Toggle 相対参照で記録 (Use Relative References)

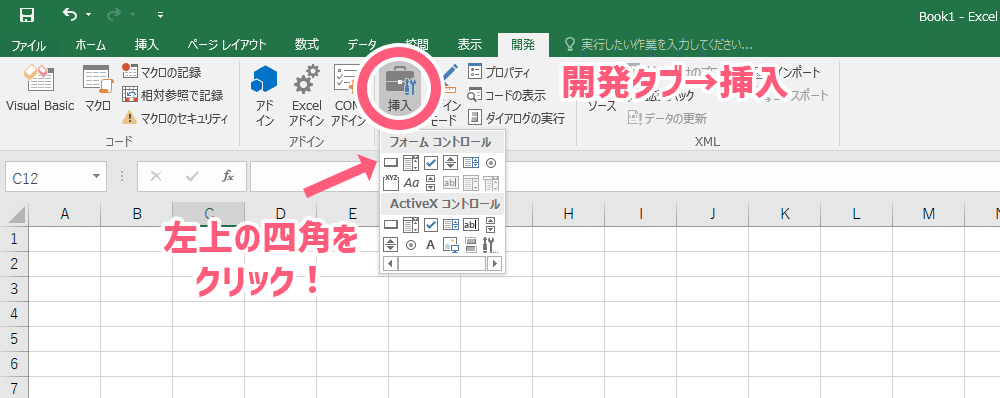(x=173, y=95)
